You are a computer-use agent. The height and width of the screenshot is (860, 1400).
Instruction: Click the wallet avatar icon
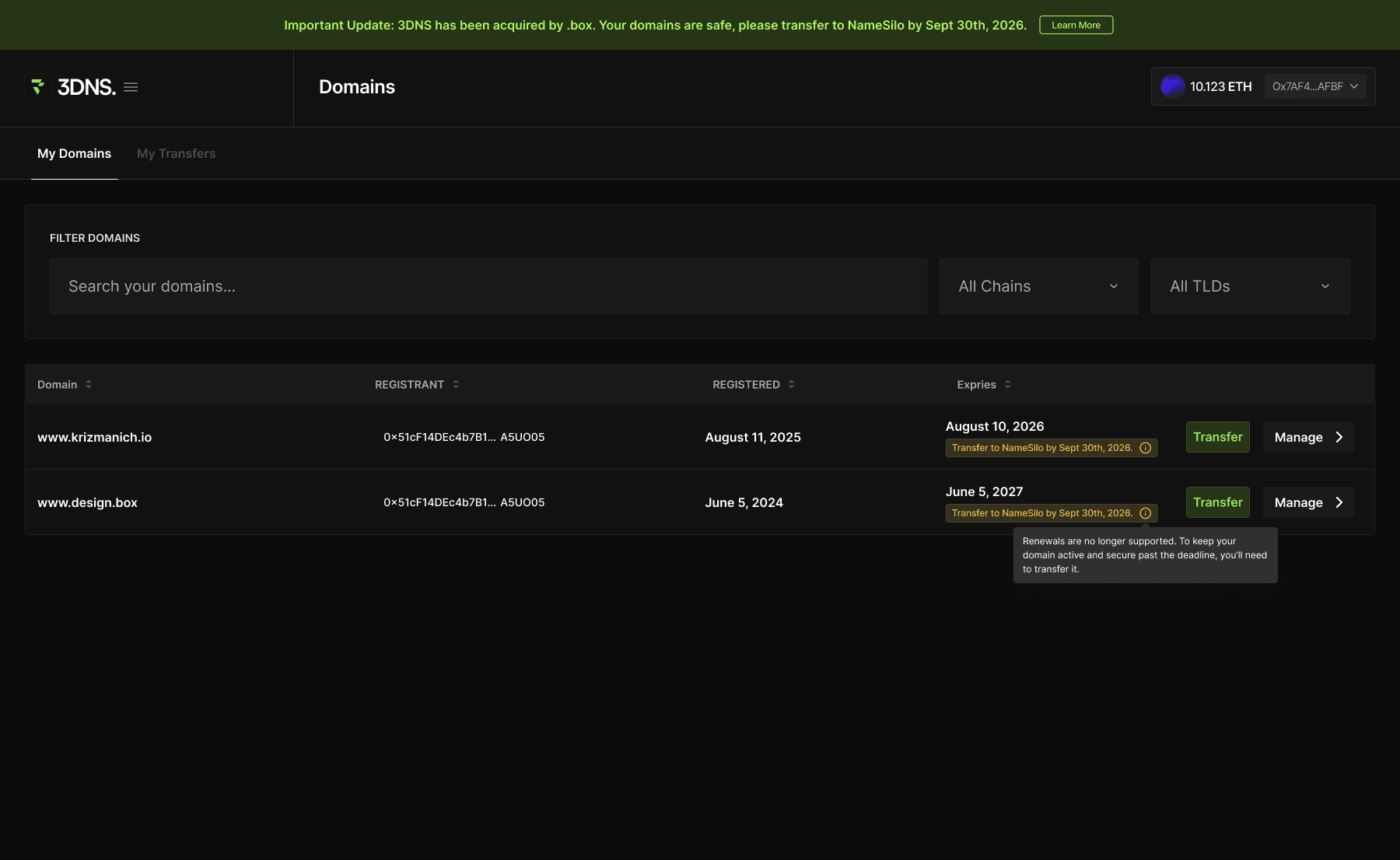pos(1172,86)
